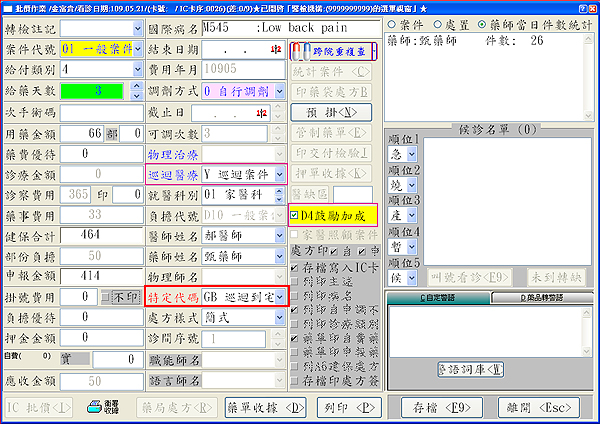Open the 案件代號 dropdown
This screenshot has width=600, height=424.
pos(138,48)
